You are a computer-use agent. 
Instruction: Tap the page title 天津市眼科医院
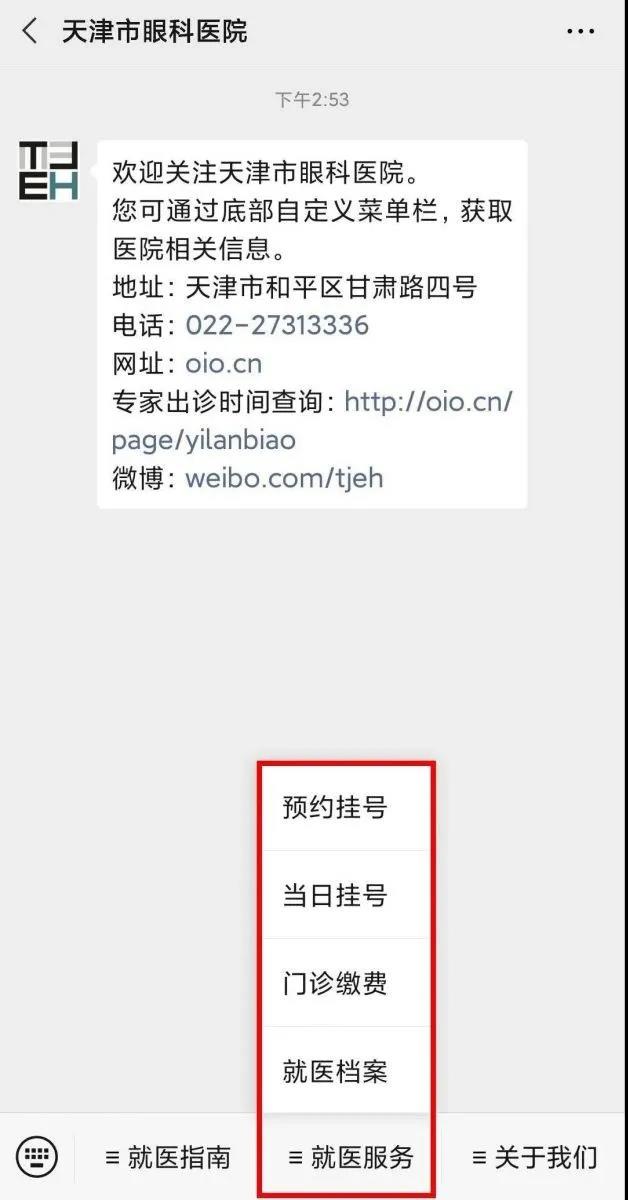click(x=154, y=32)
